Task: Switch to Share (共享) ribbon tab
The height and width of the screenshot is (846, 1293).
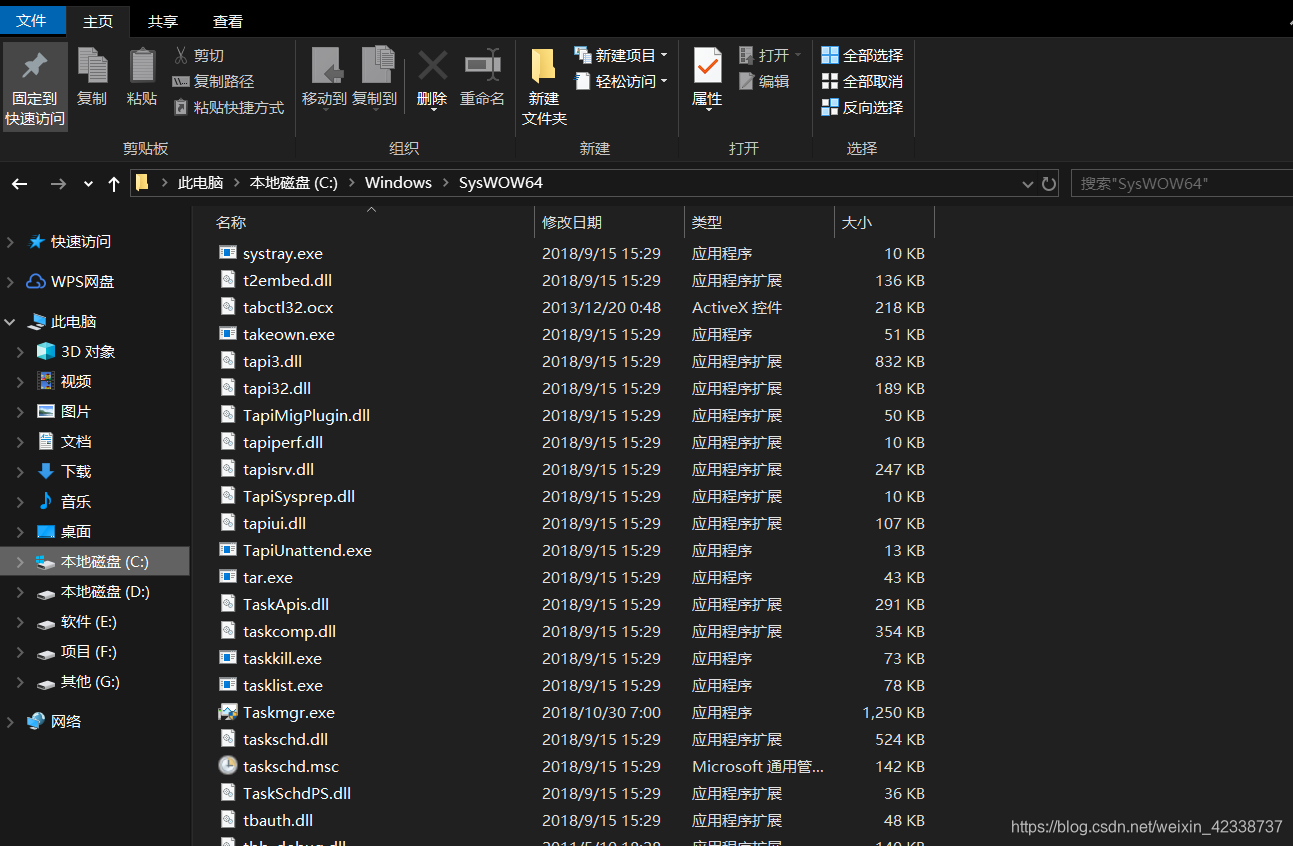Action: click(x=163, y=21)
